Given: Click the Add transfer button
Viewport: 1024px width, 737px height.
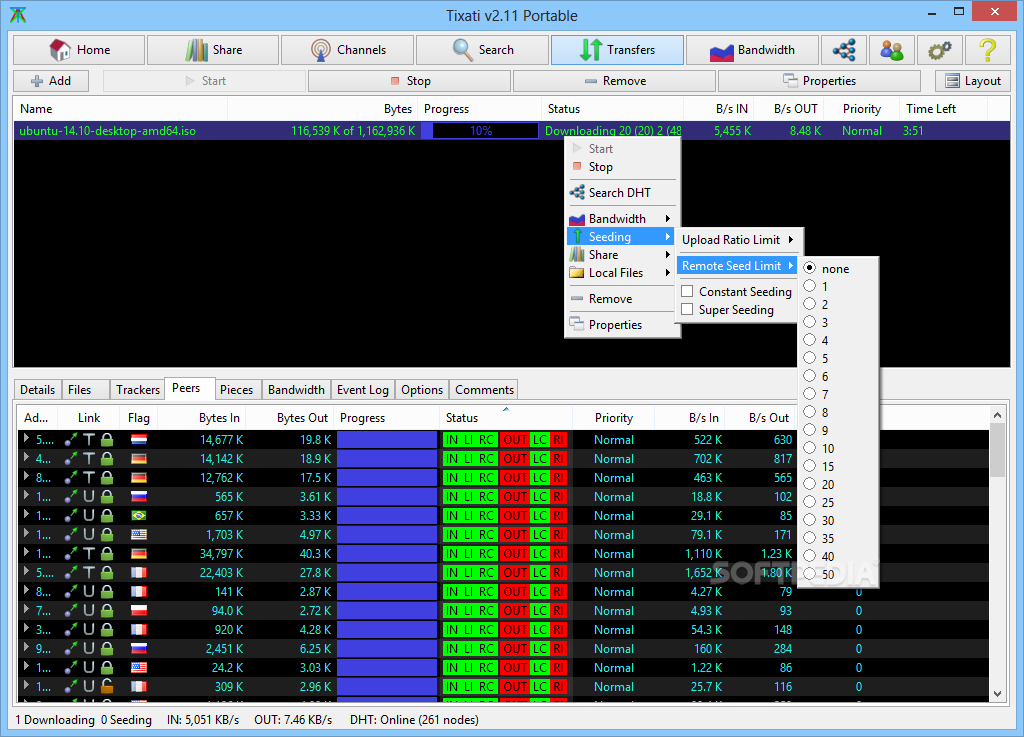Looking at the screenshot, I should [51, 81].
